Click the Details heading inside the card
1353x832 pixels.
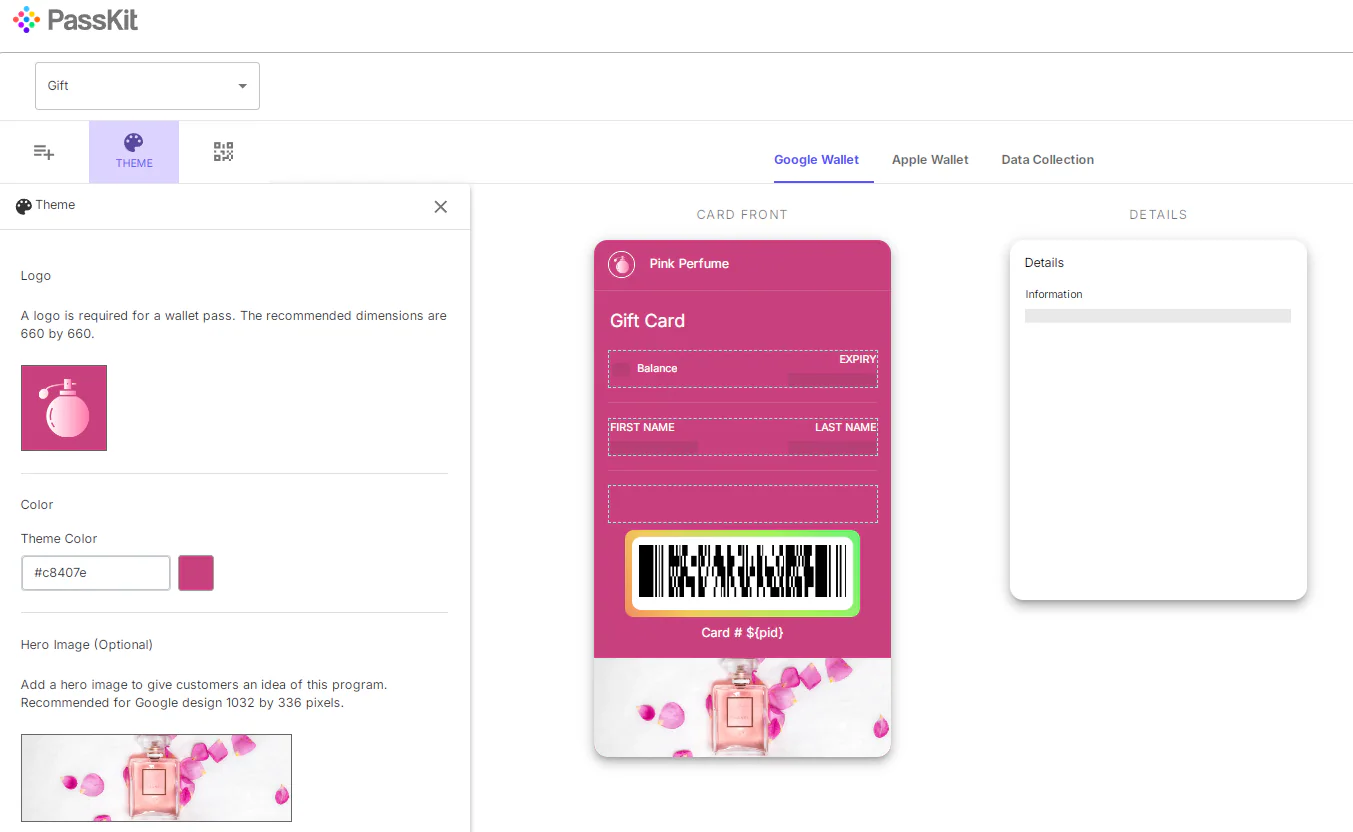(1044, 263)
